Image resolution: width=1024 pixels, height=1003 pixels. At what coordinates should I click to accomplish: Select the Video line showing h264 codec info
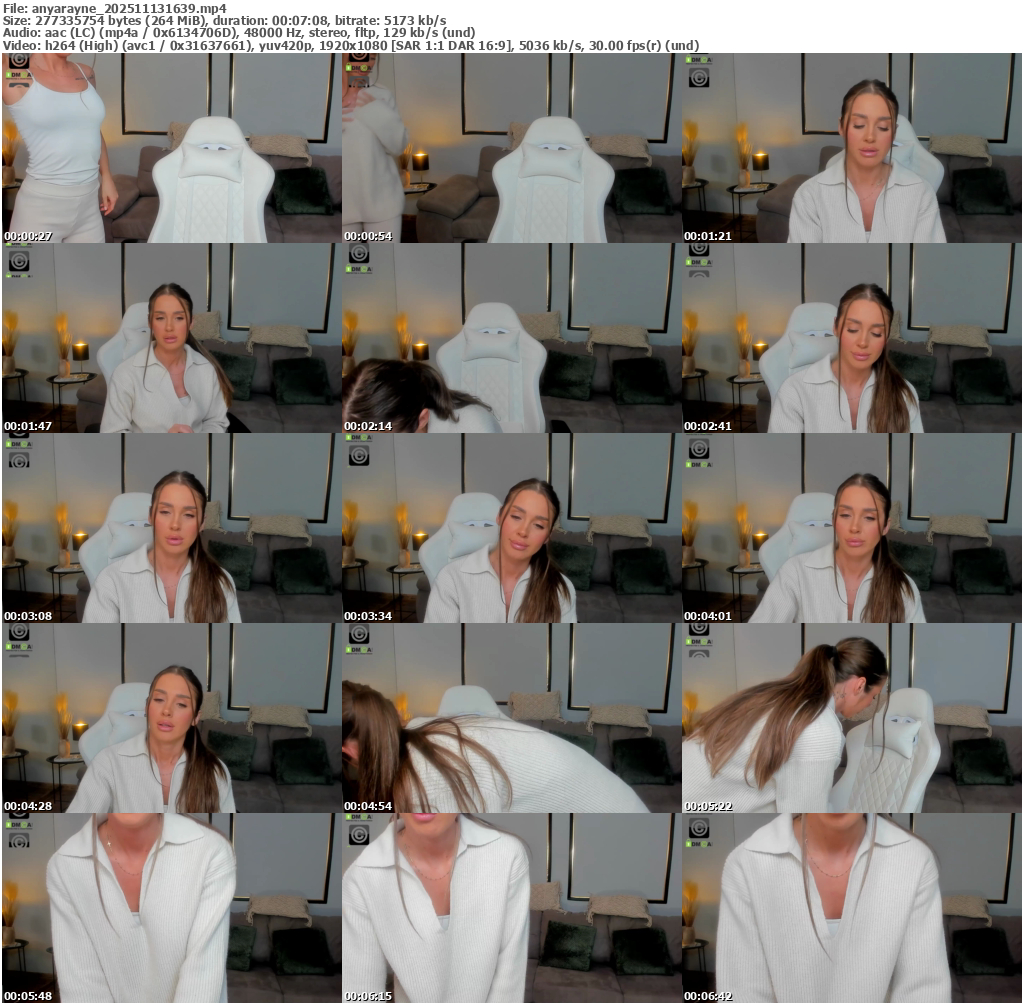pos(351,46)
